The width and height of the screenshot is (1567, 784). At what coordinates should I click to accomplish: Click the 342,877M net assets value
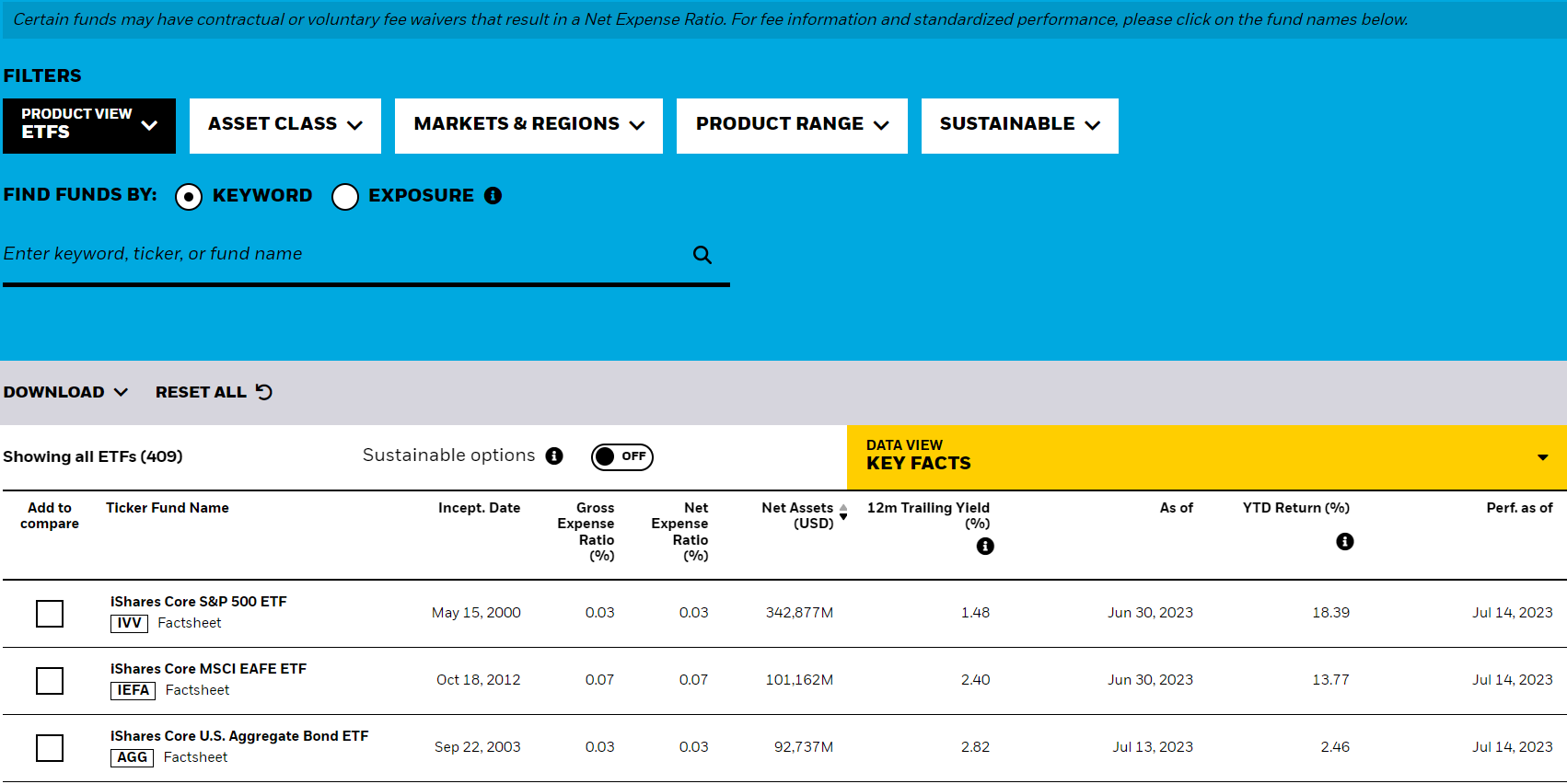click(799, 613)
